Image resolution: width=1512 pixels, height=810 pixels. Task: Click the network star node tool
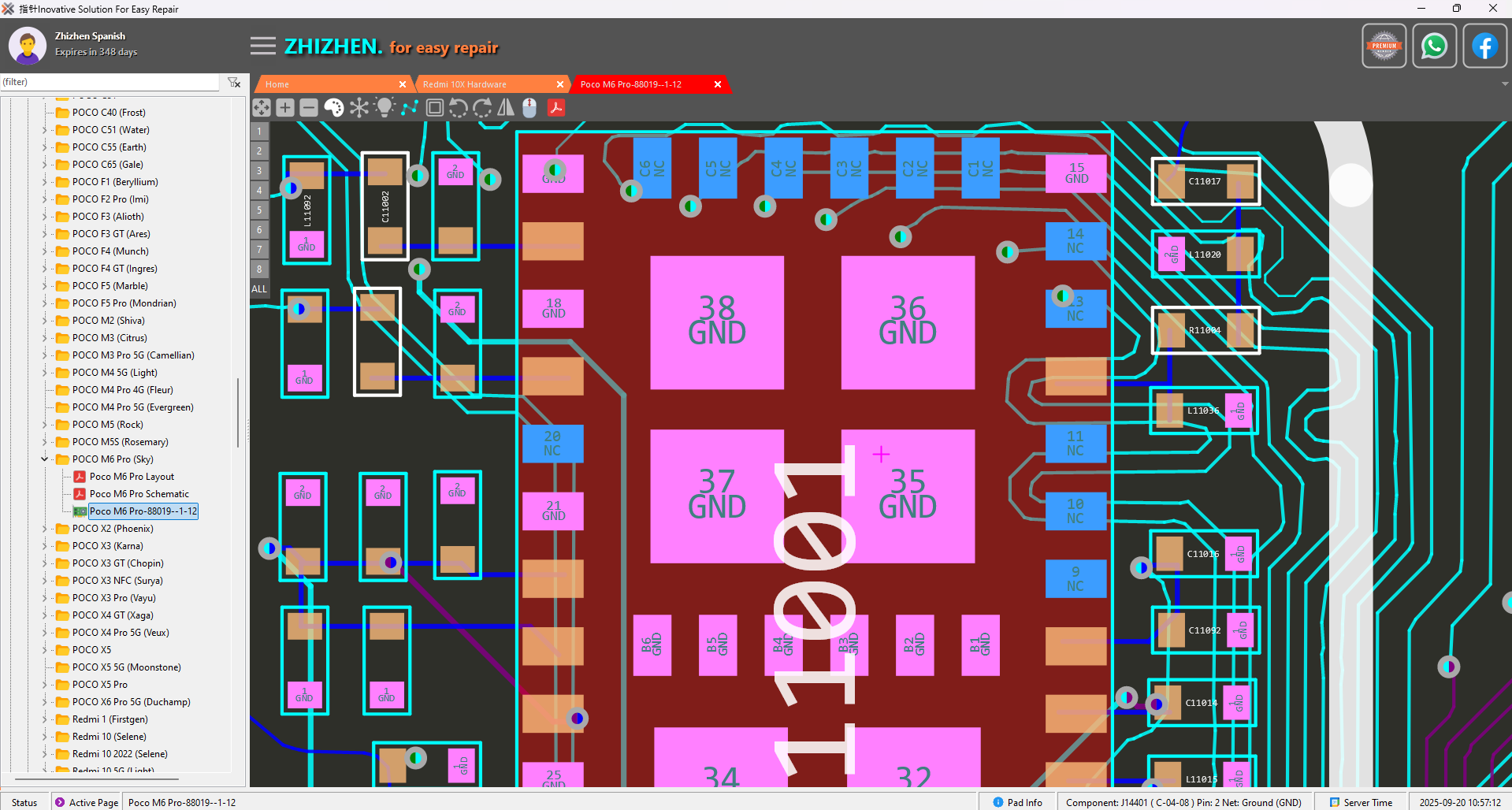coord(359,108)
